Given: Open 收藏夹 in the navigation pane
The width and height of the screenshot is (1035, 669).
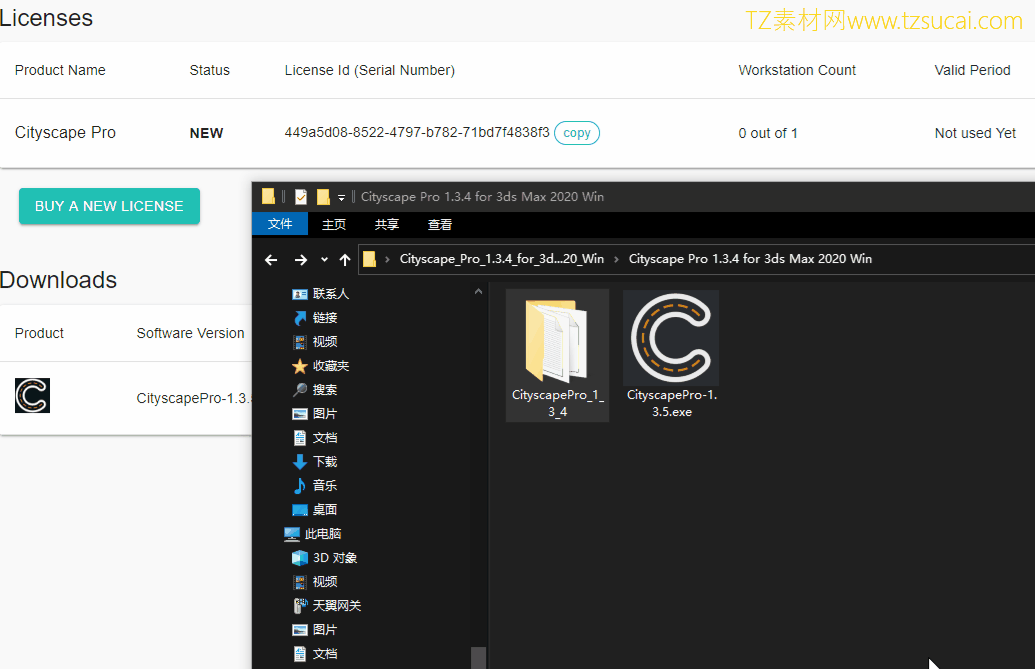Looking at the screenshot, I should click(x=321, y=366).
